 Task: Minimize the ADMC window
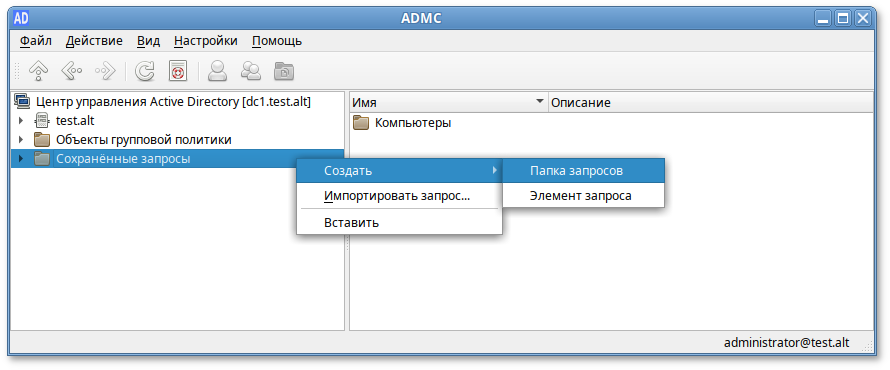point(824,19)
